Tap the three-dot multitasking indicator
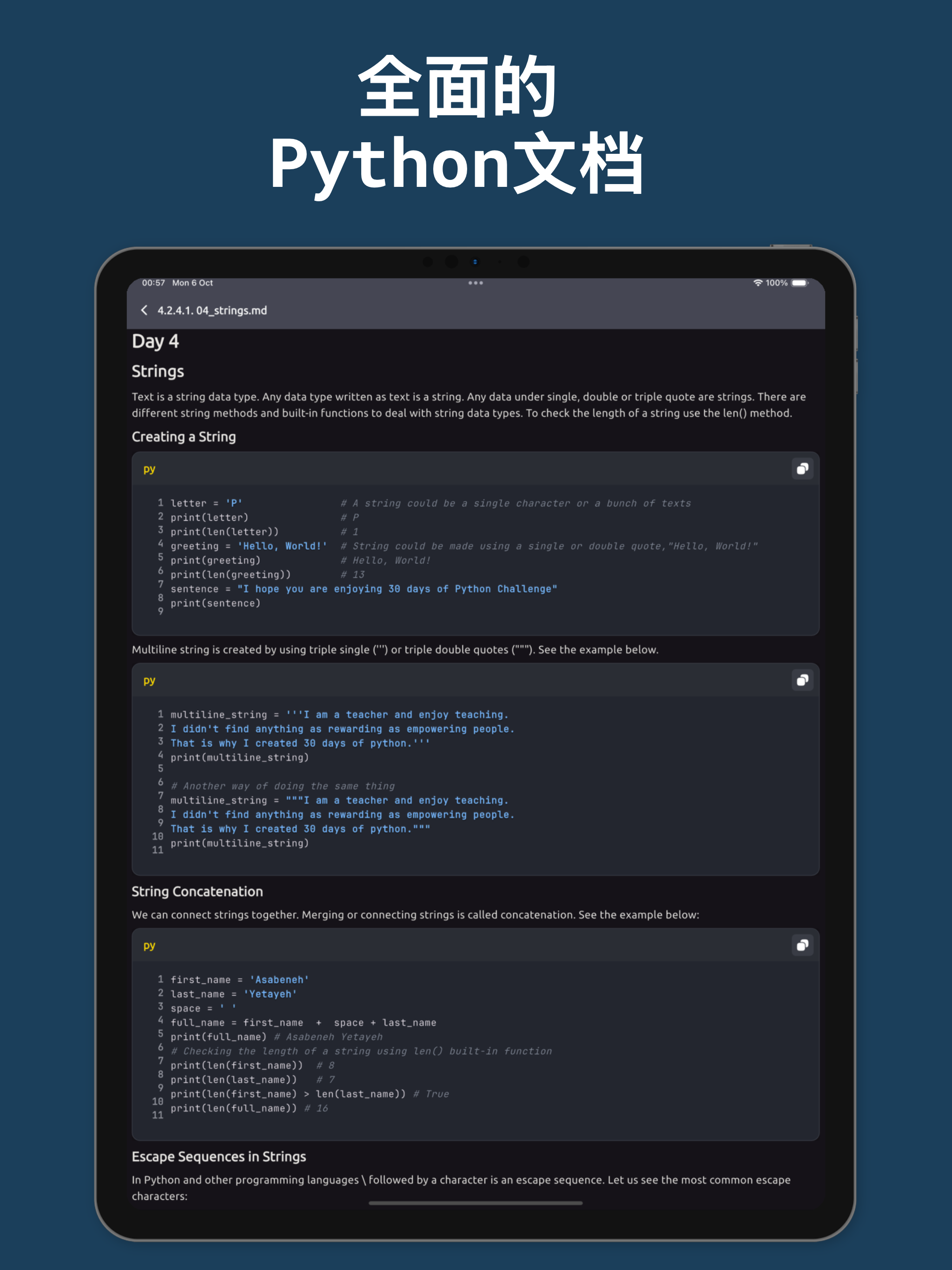The width and height of the screenshot is (952, 1270). point(476,283)
